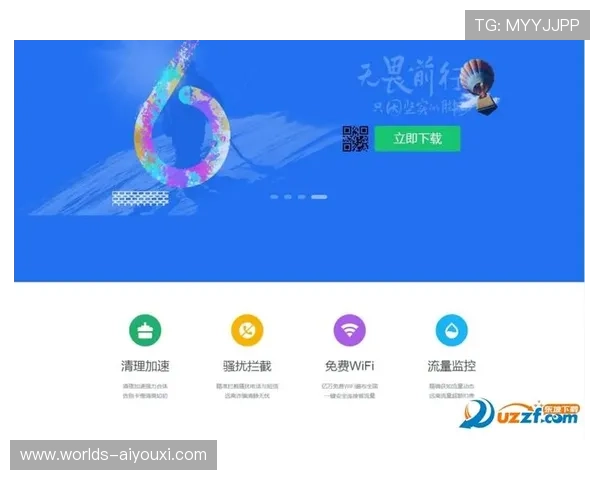The width and height of the screenshot is (600, 480).
Task: Click the uzzf.com logo watermark
Action: click(x=519, y=412)
